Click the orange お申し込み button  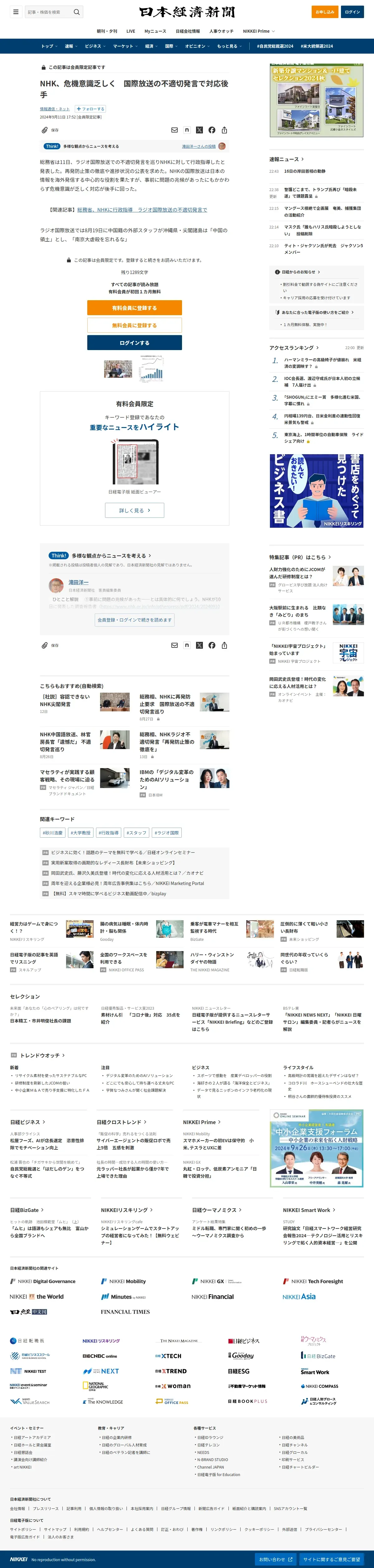(x=325, y=12)
